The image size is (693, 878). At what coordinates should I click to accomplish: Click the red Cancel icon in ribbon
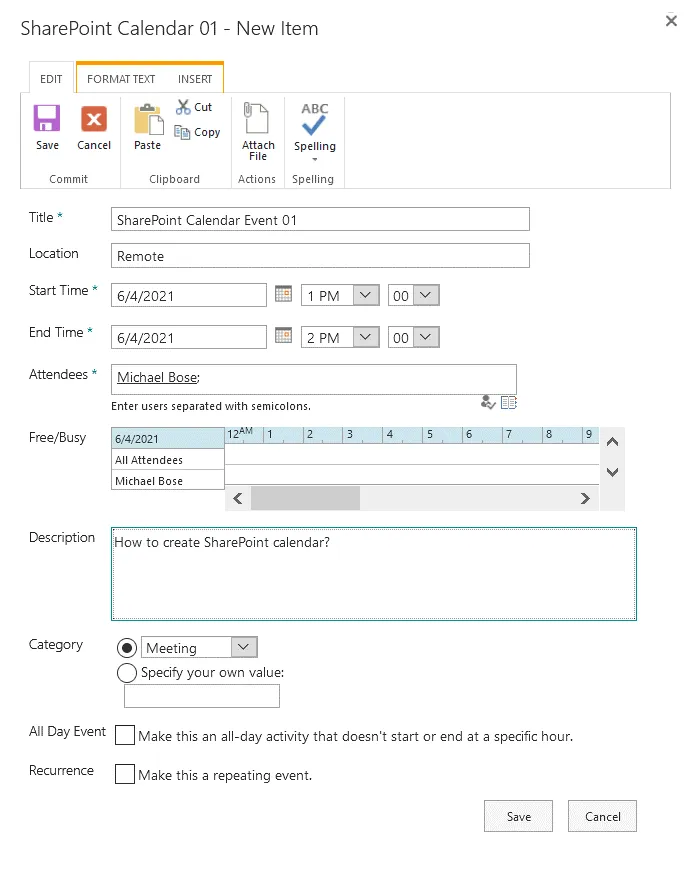[94, 121]
